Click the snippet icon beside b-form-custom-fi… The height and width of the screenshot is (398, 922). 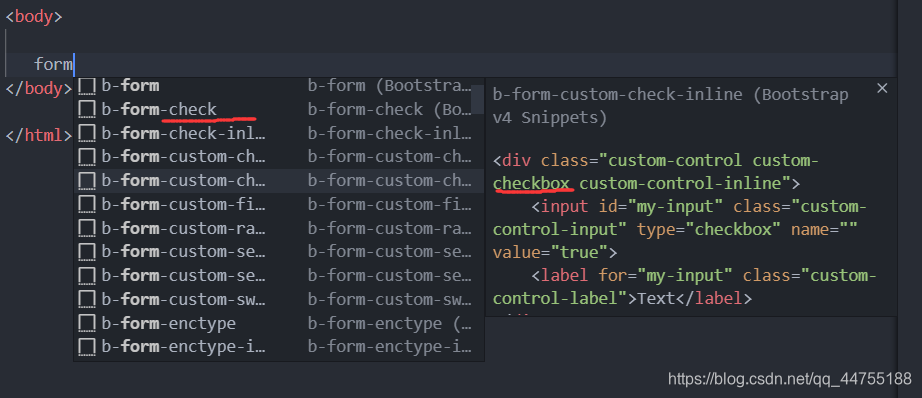click(87, 205)
